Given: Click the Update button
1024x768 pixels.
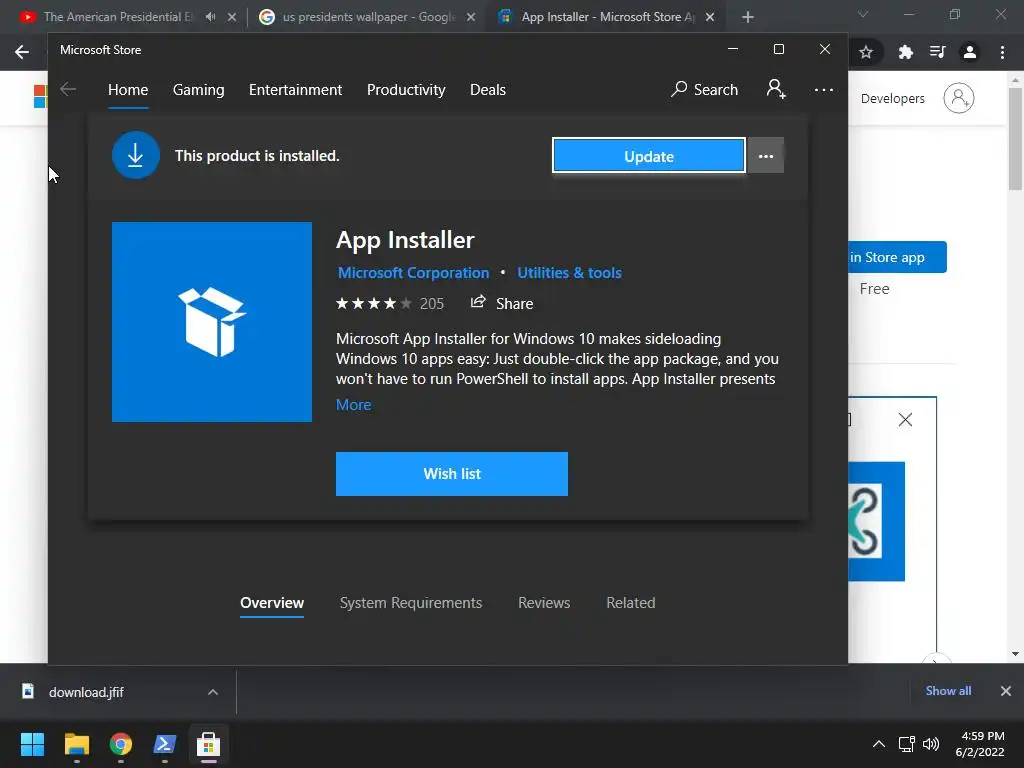Looking at the screenshot, I should pos(648,156).
